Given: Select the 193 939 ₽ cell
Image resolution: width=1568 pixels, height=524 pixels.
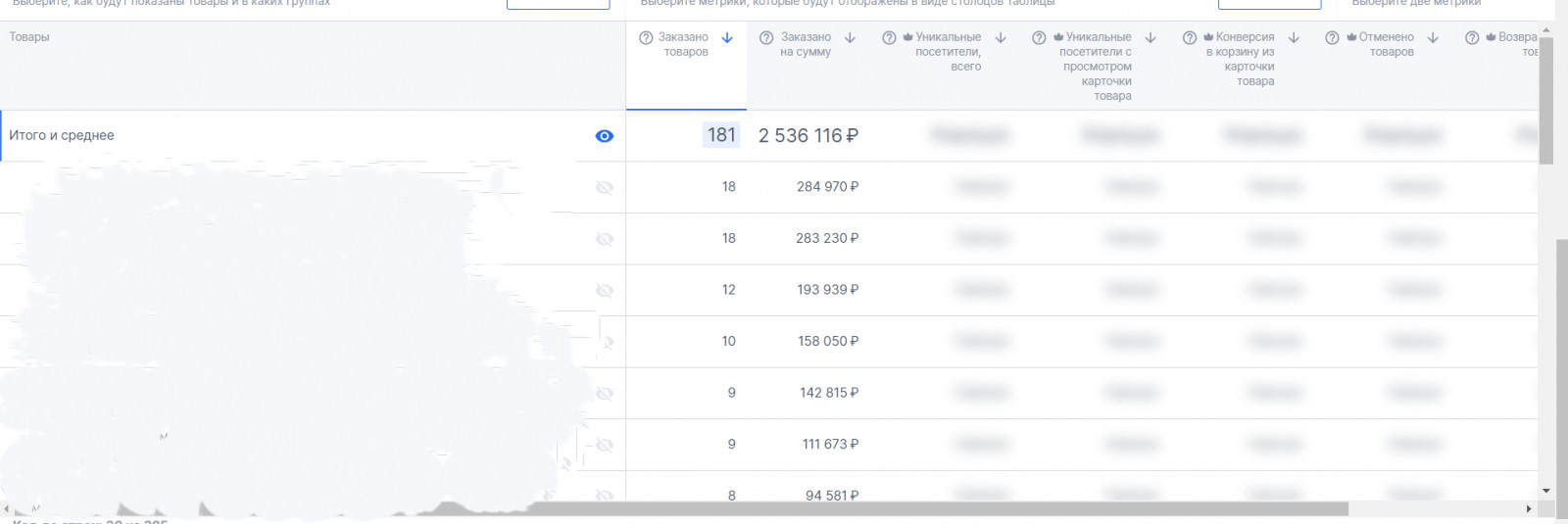Looking at the screenshot, I should tap(828, 290).
